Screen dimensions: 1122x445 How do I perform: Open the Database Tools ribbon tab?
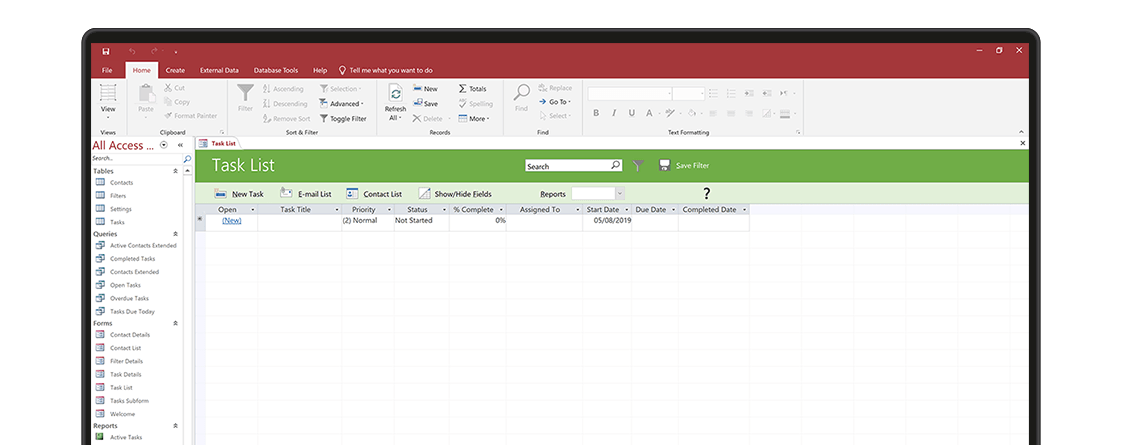276,70
